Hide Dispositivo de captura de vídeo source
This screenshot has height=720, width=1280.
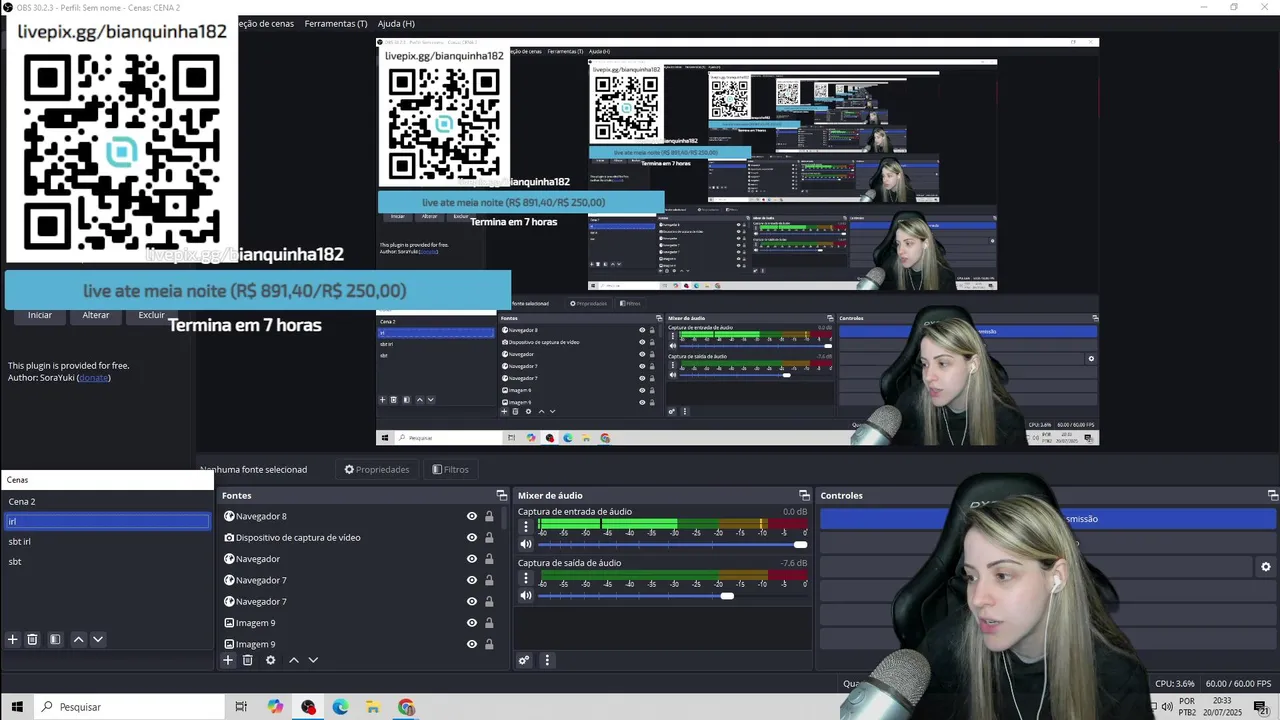(x=472, y=537)
